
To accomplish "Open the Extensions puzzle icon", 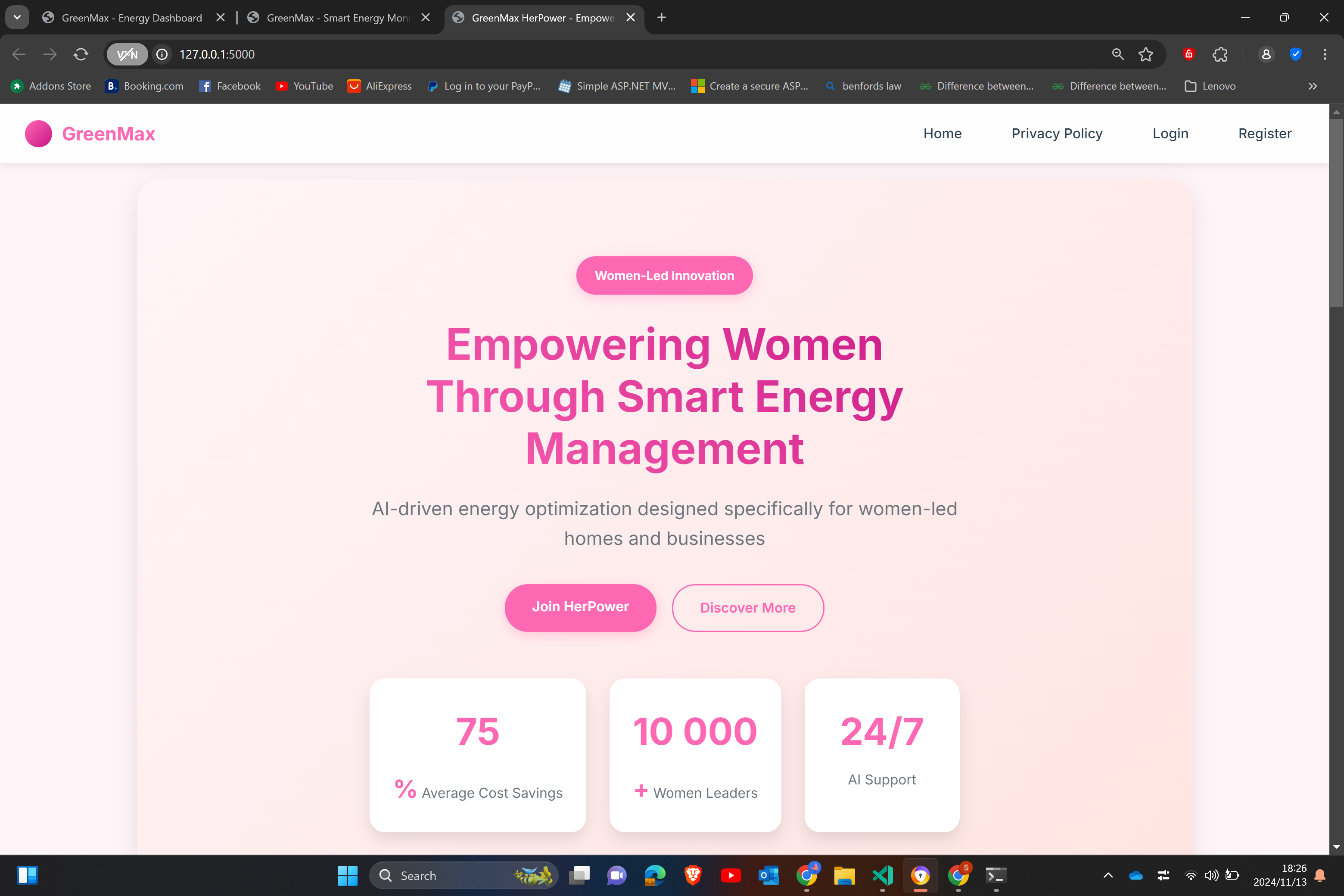I will tap(1220, 54).
